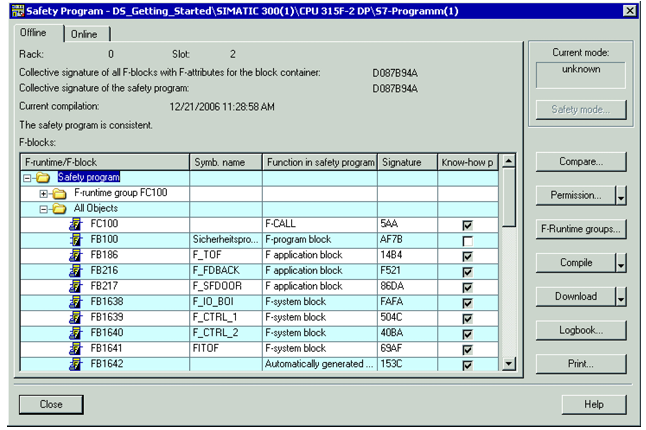Viewport: 646px width, 430px height.
Task: Click the F_FDBACK symbolic name cell
Action: (226, 271)
